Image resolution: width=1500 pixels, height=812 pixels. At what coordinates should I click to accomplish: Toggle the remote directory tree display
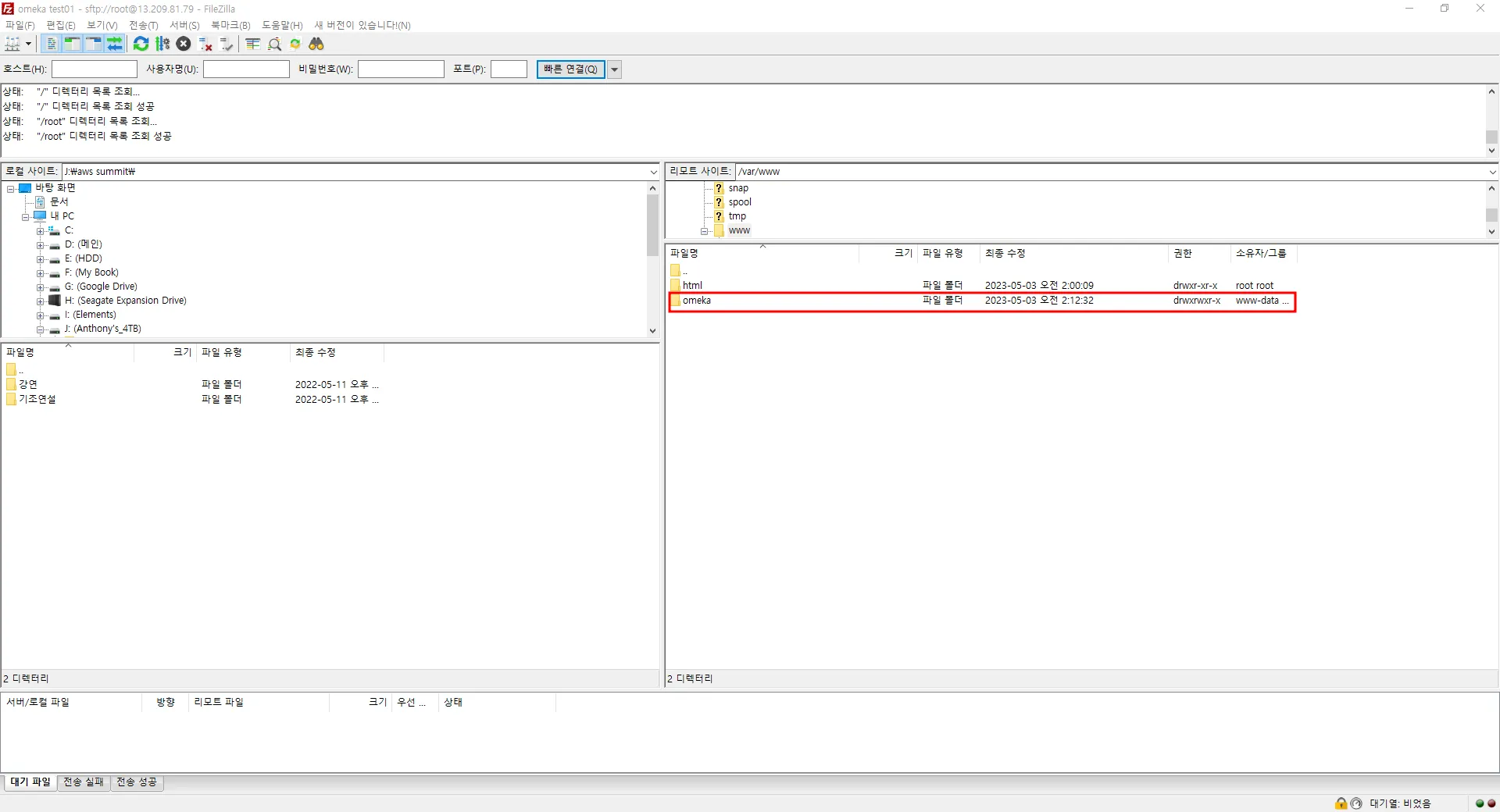click(94, 44)
